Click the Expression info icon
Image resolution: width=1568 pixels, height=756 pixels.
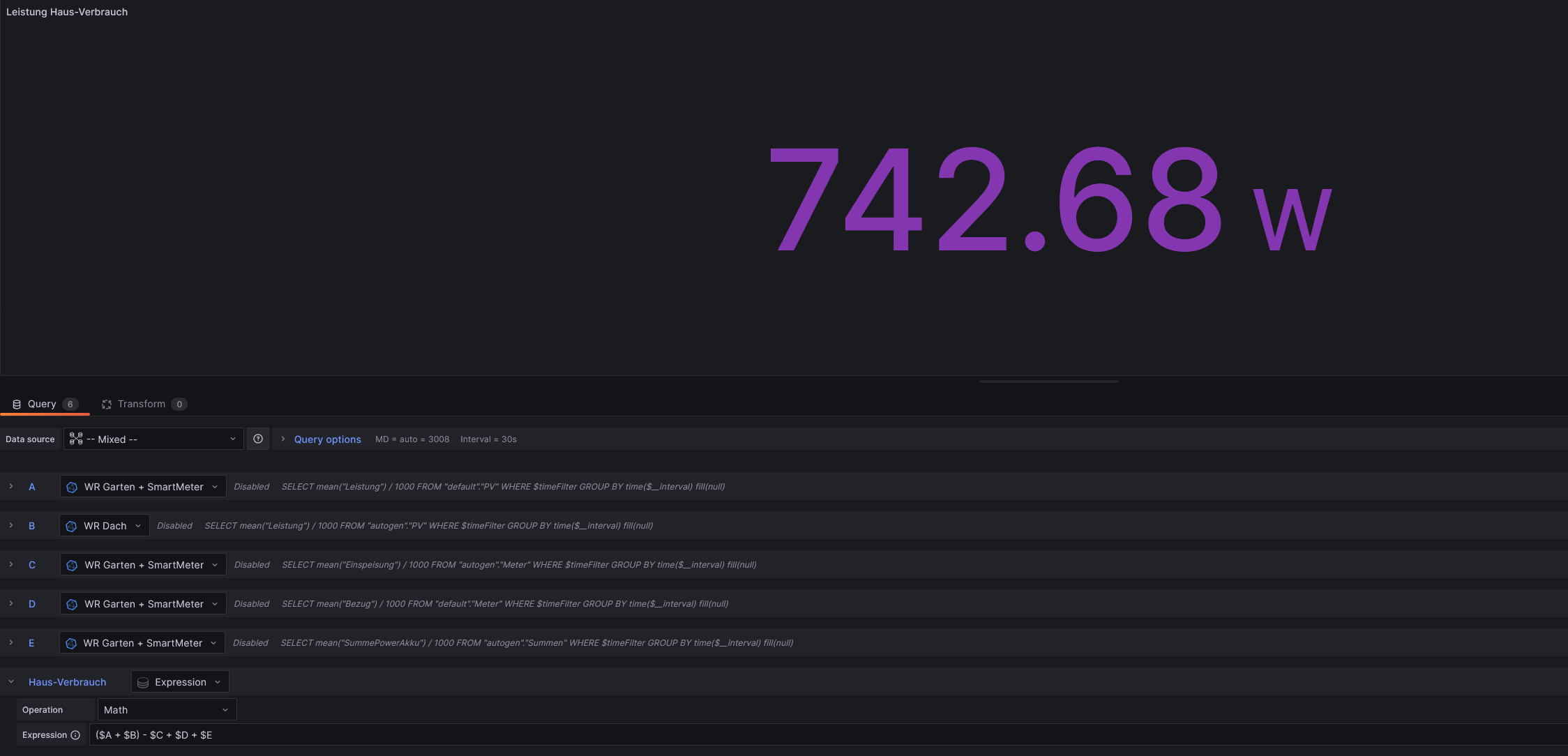[75, 735]
